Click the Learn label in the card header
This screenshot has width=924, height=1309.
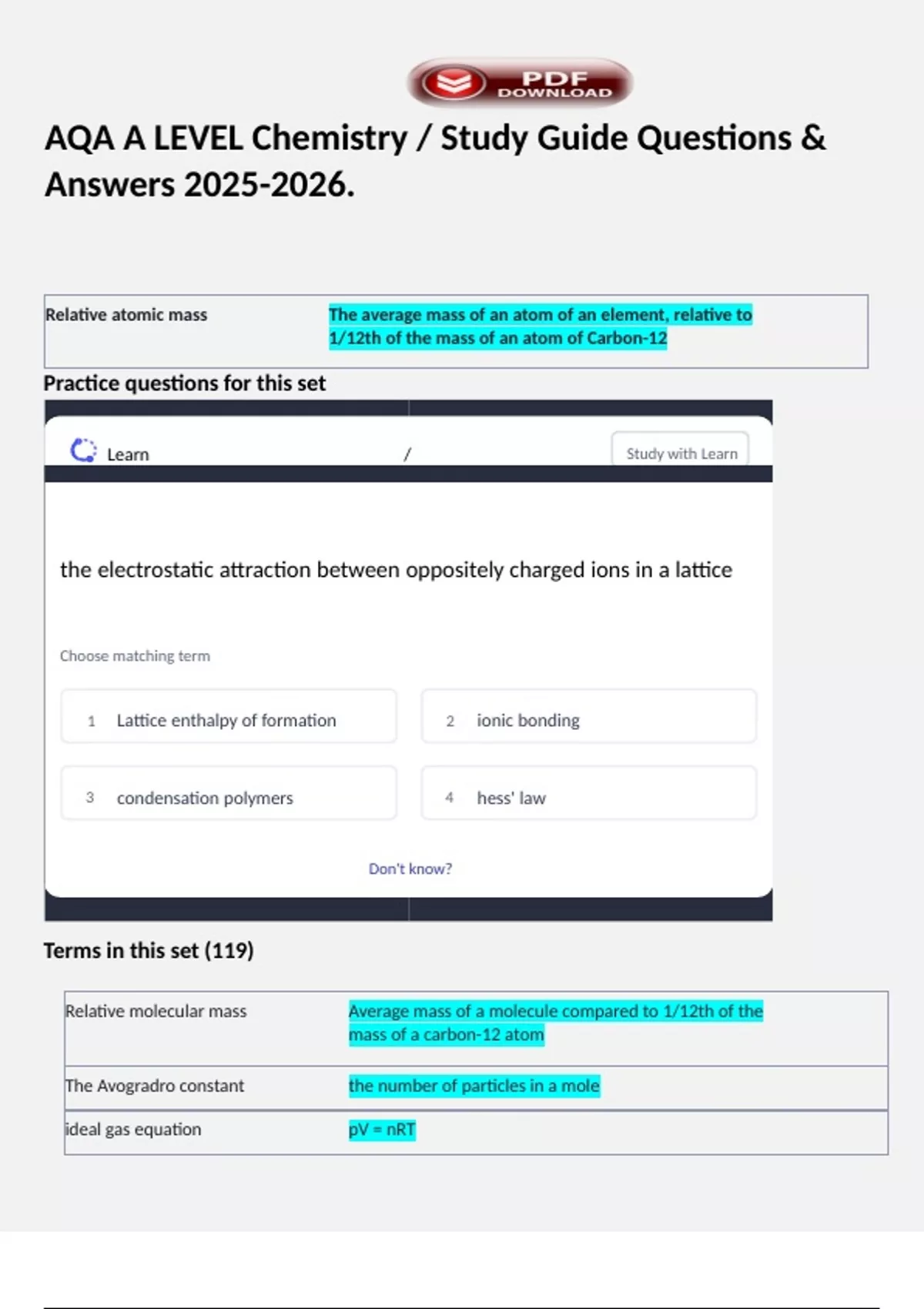128,454
